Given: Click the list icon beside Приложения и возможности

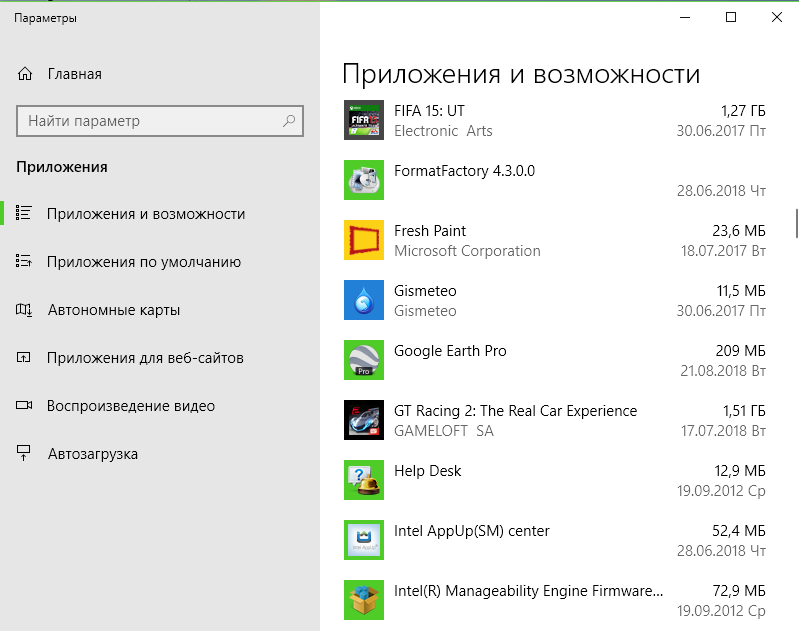Looking at the screenshot, I should point(23,213).
